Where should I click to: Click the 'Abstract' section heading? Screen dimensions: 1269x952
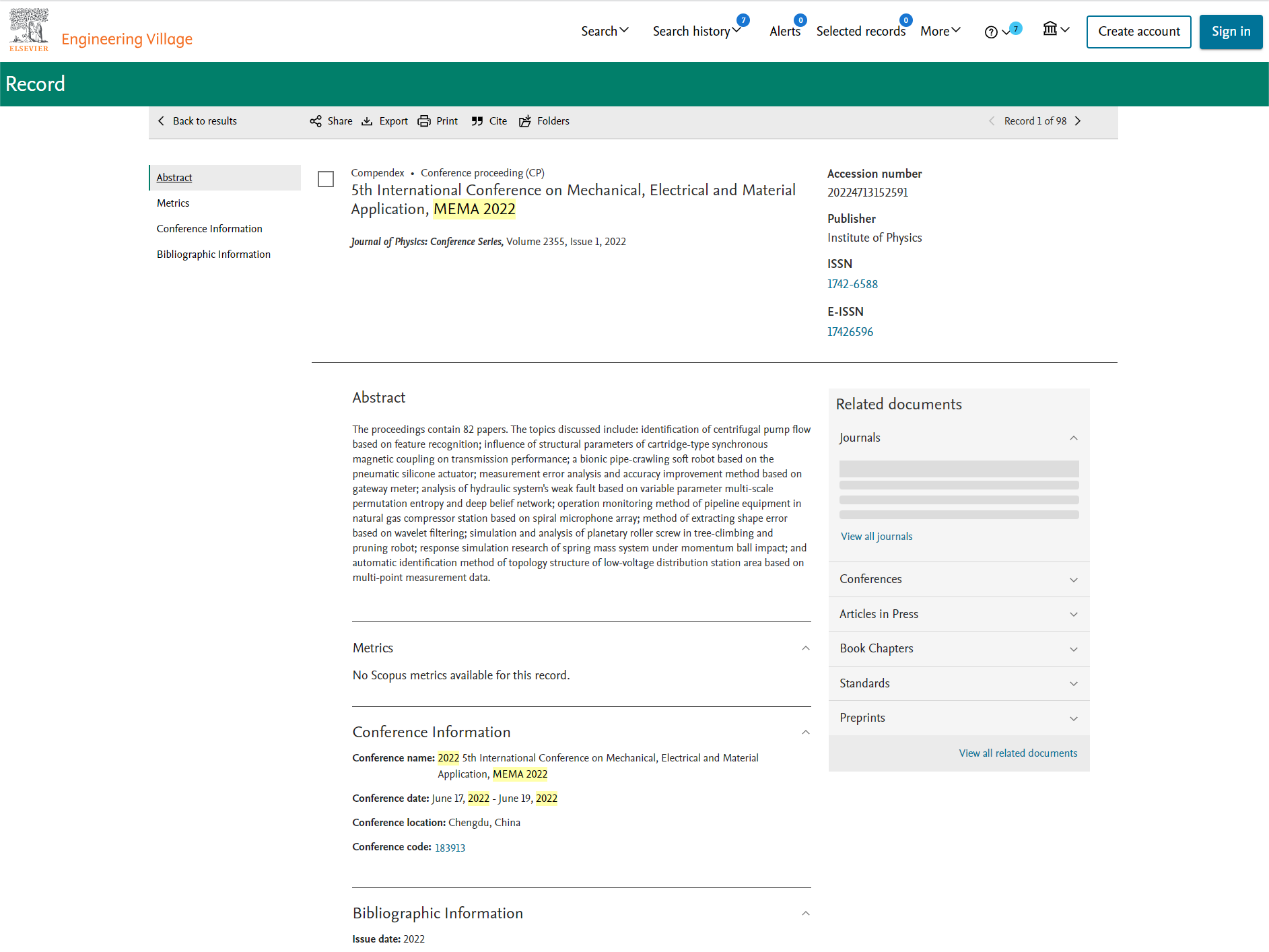pyautogui.click(x=379, y=397)
